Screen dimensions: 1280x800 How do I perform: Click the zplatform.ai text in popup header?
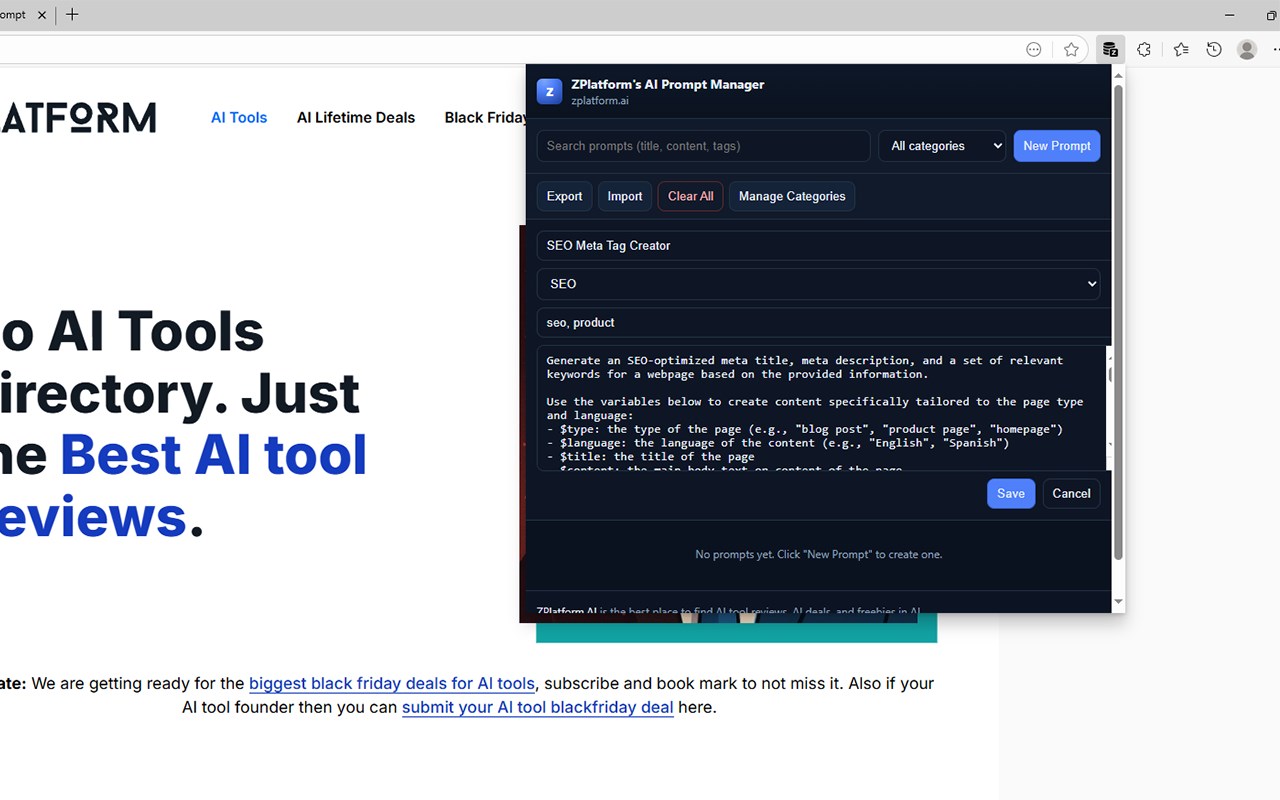tap(600, 101)
